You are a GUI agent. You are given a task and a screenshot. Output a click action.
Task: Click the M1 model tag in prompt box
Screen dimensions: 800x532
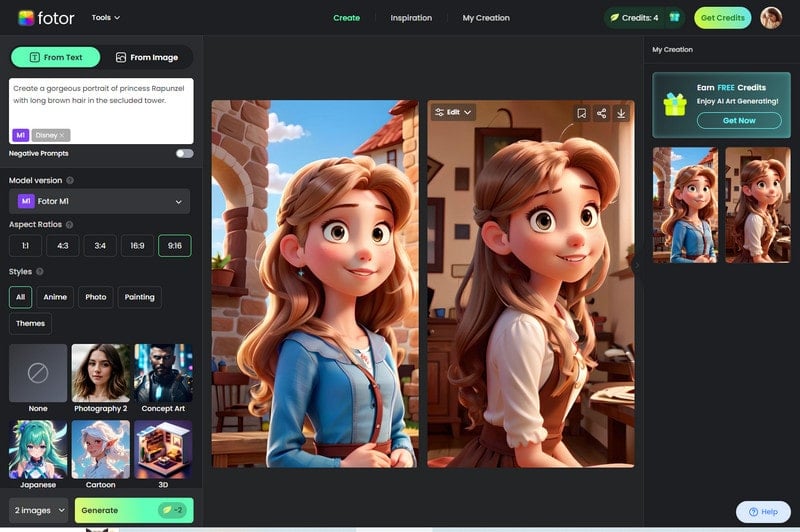click(x=20, y=135)
